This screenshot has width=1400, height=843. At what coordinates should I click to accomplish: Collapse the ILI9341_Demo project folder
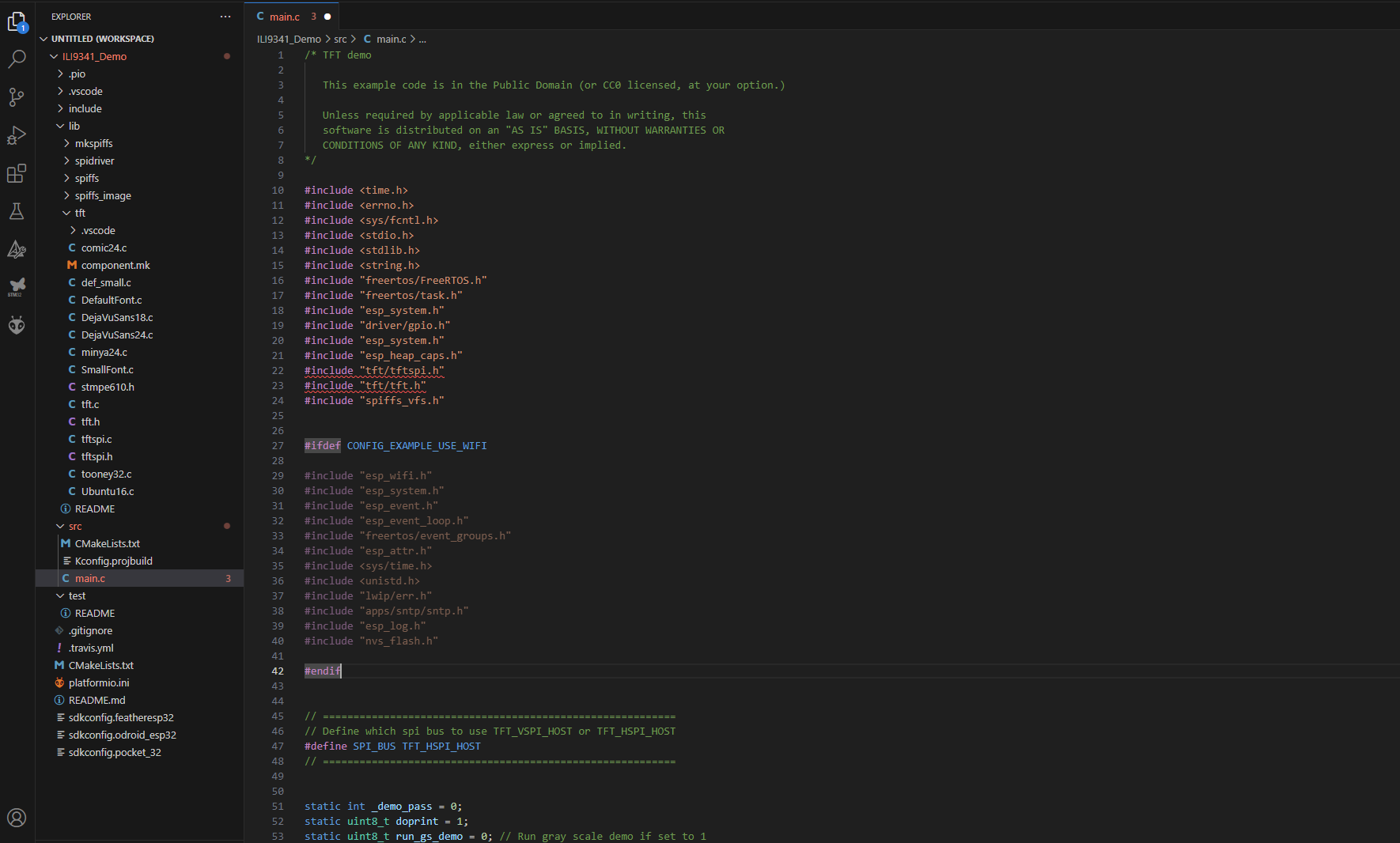click(54, 56)
